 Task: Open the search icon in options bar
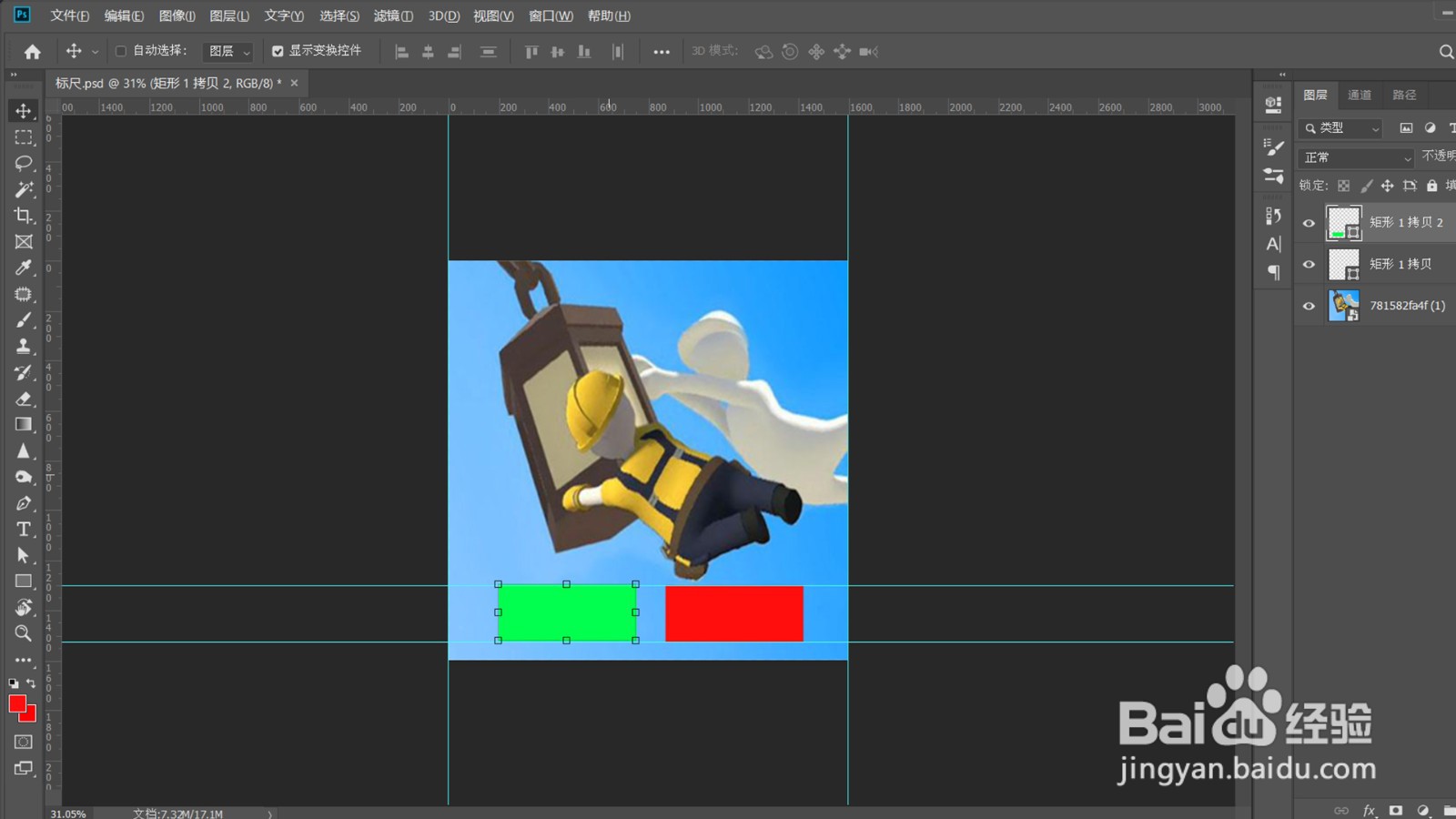coord(1446,52)
